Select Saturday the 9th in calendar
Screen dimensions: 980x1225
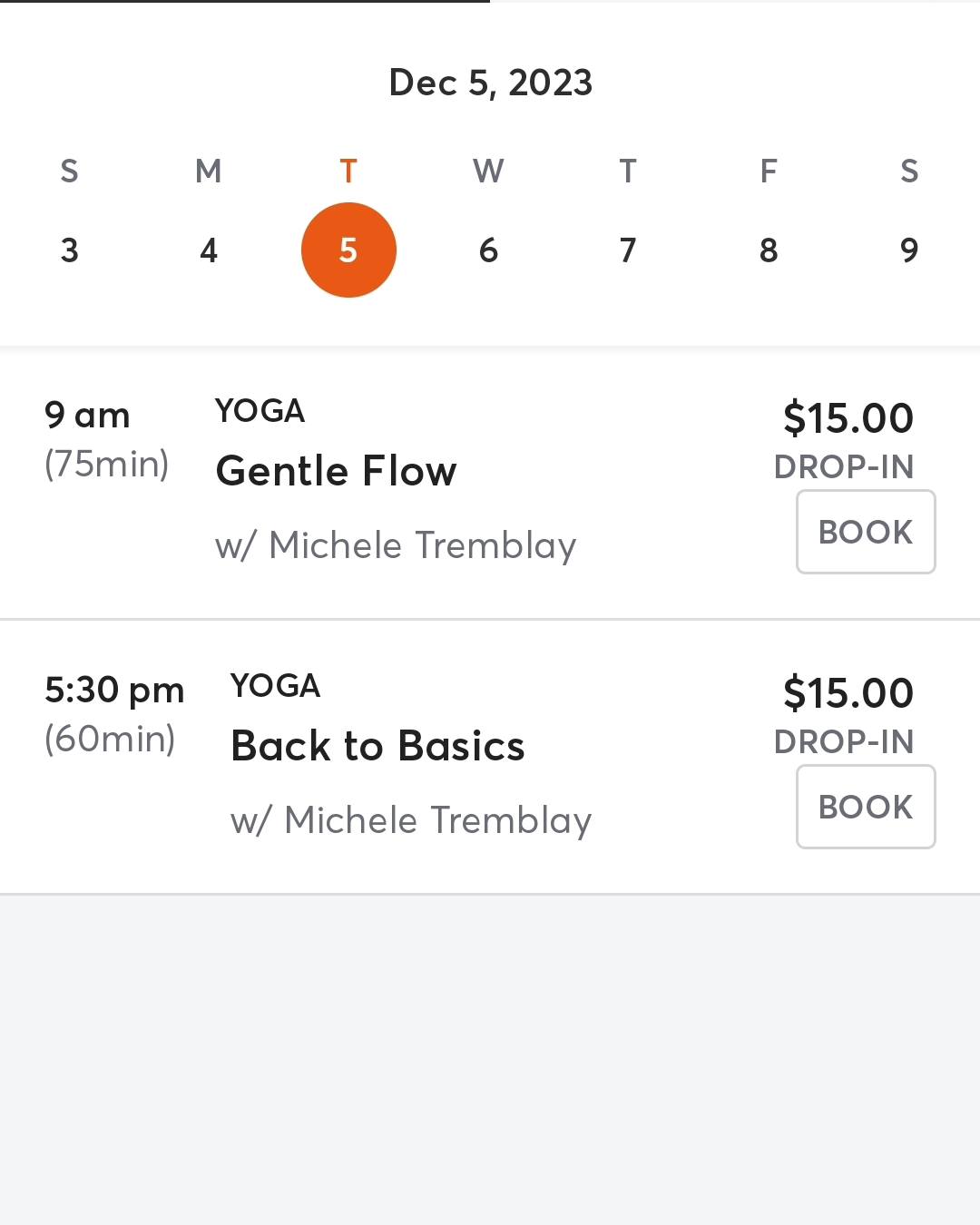point(909,250)
